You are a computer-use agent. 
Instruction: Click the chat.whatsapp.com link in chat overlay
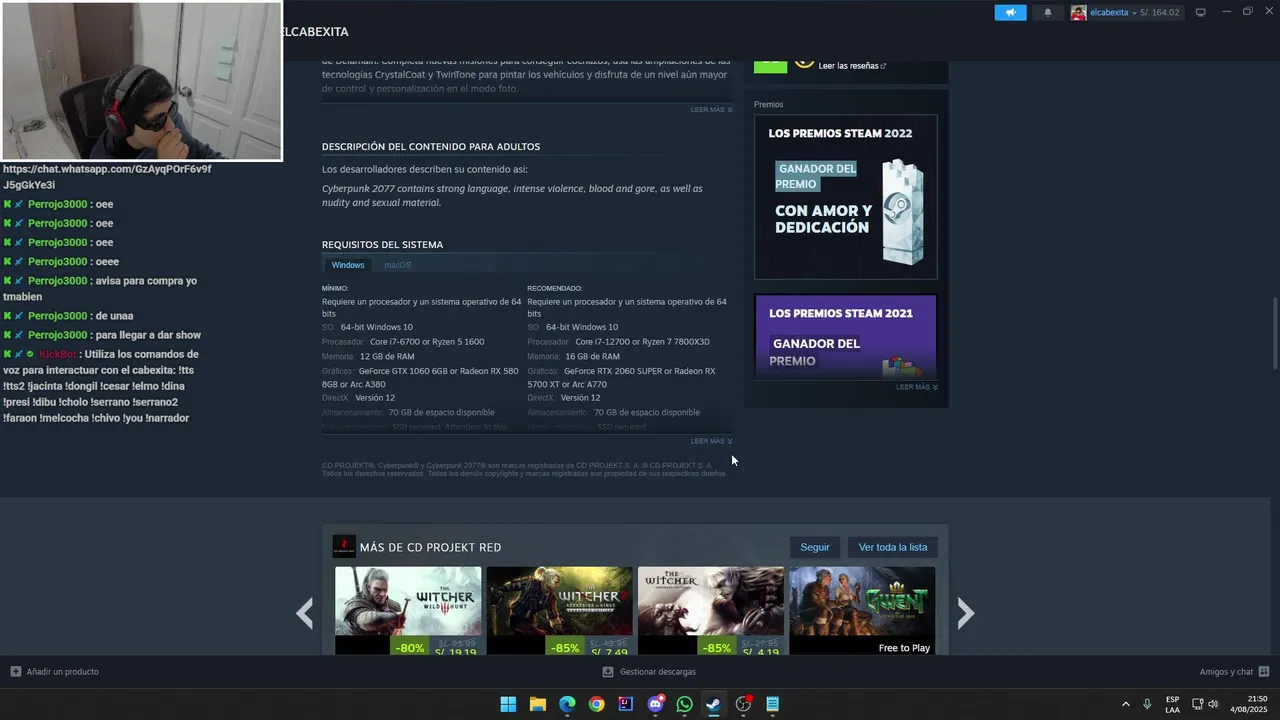(107, 177)
